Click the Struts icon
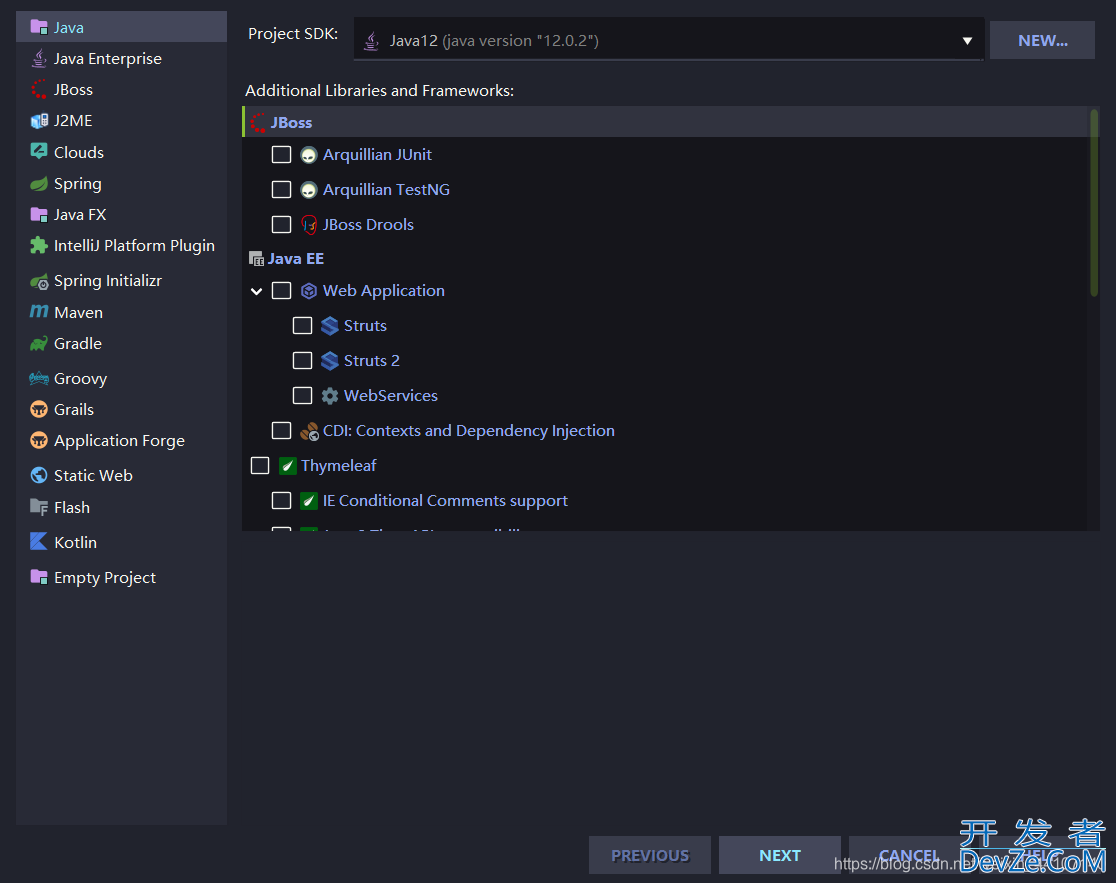 (x=330, y=326)
